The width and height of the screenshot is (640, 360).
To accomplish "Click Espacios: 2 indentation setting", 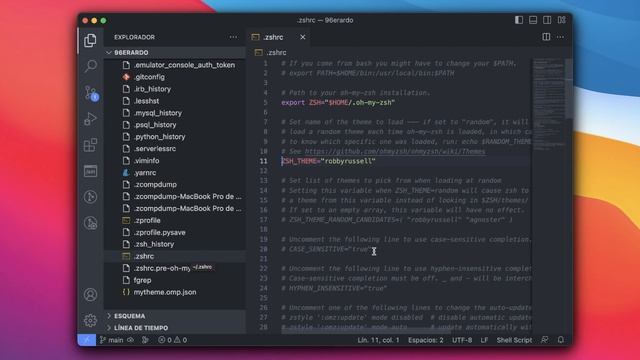I will 426,340.
